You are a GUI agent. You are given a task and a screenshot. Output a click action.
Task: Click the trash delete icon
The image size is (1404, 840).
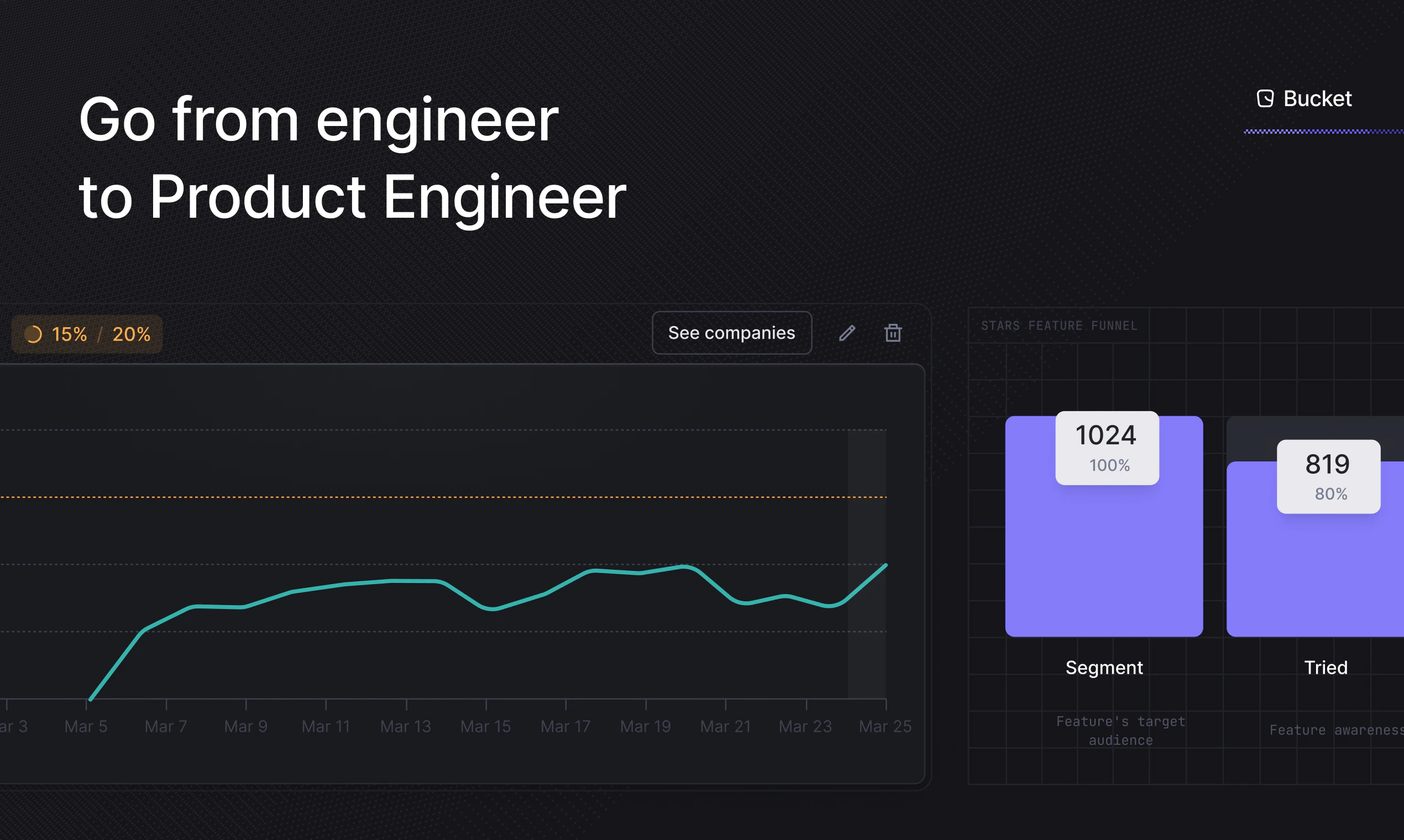(x=893, y=333)
